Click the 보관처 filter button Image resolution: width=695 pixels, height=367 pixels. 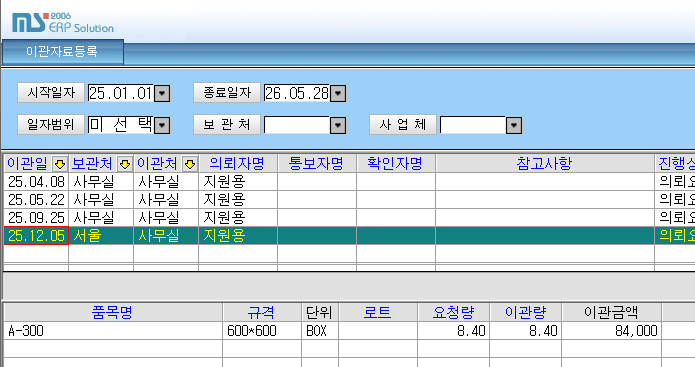(227, 125)
